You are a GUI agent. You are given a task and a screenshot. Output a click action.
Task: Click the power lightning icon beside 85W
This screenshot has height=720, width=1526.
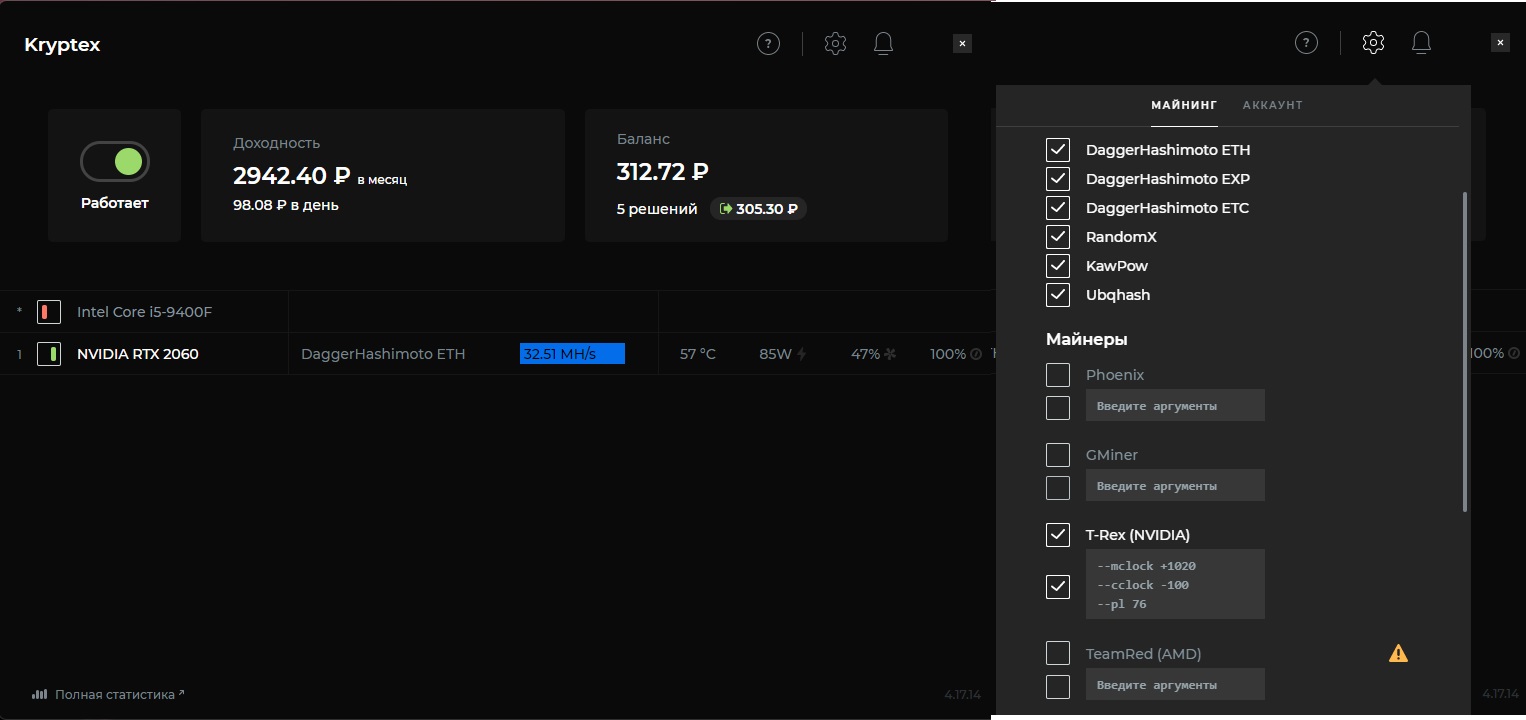pos(801,354)
